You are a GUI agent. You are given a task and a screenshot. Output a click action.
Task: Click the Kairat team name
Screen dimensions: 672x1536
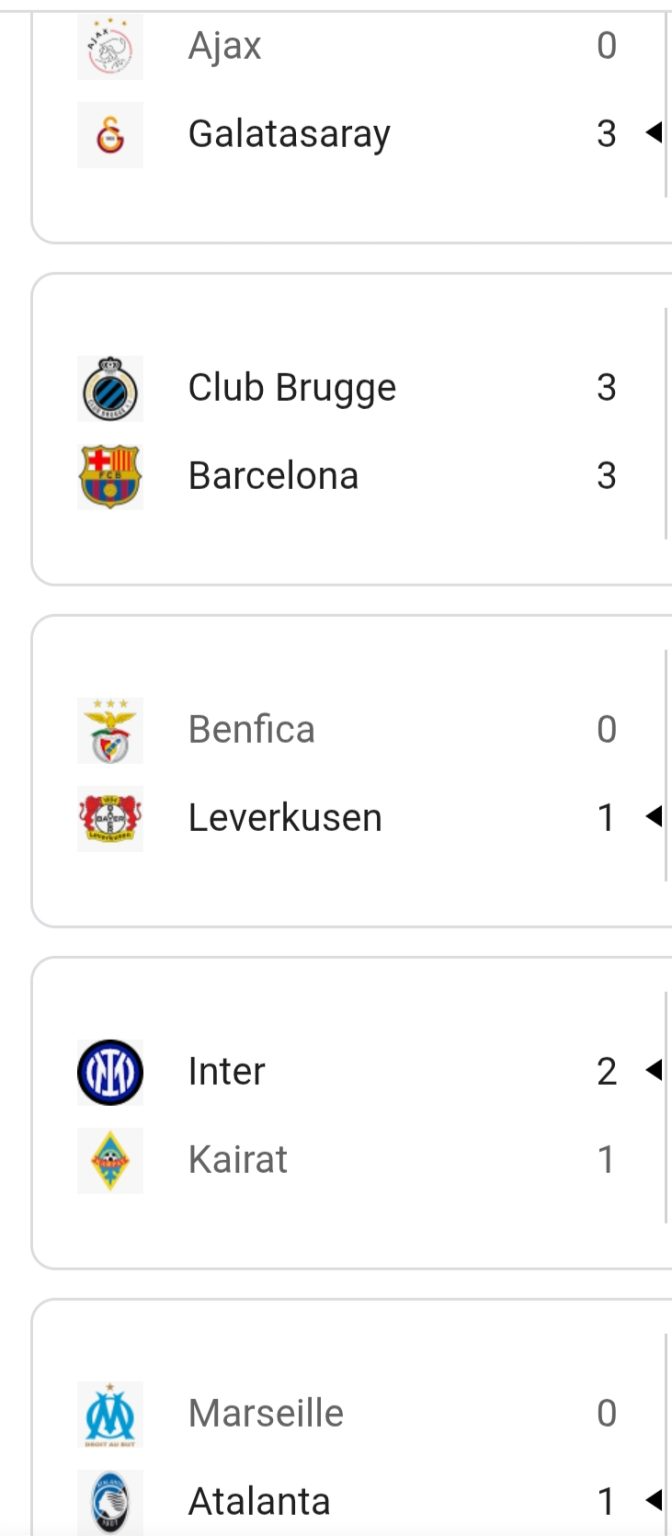pos(238,1160)
